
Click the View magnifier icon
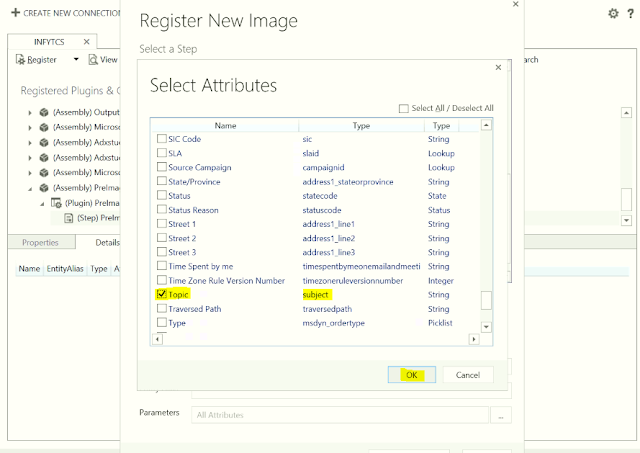pyautogui.click(x=94, y=60)
